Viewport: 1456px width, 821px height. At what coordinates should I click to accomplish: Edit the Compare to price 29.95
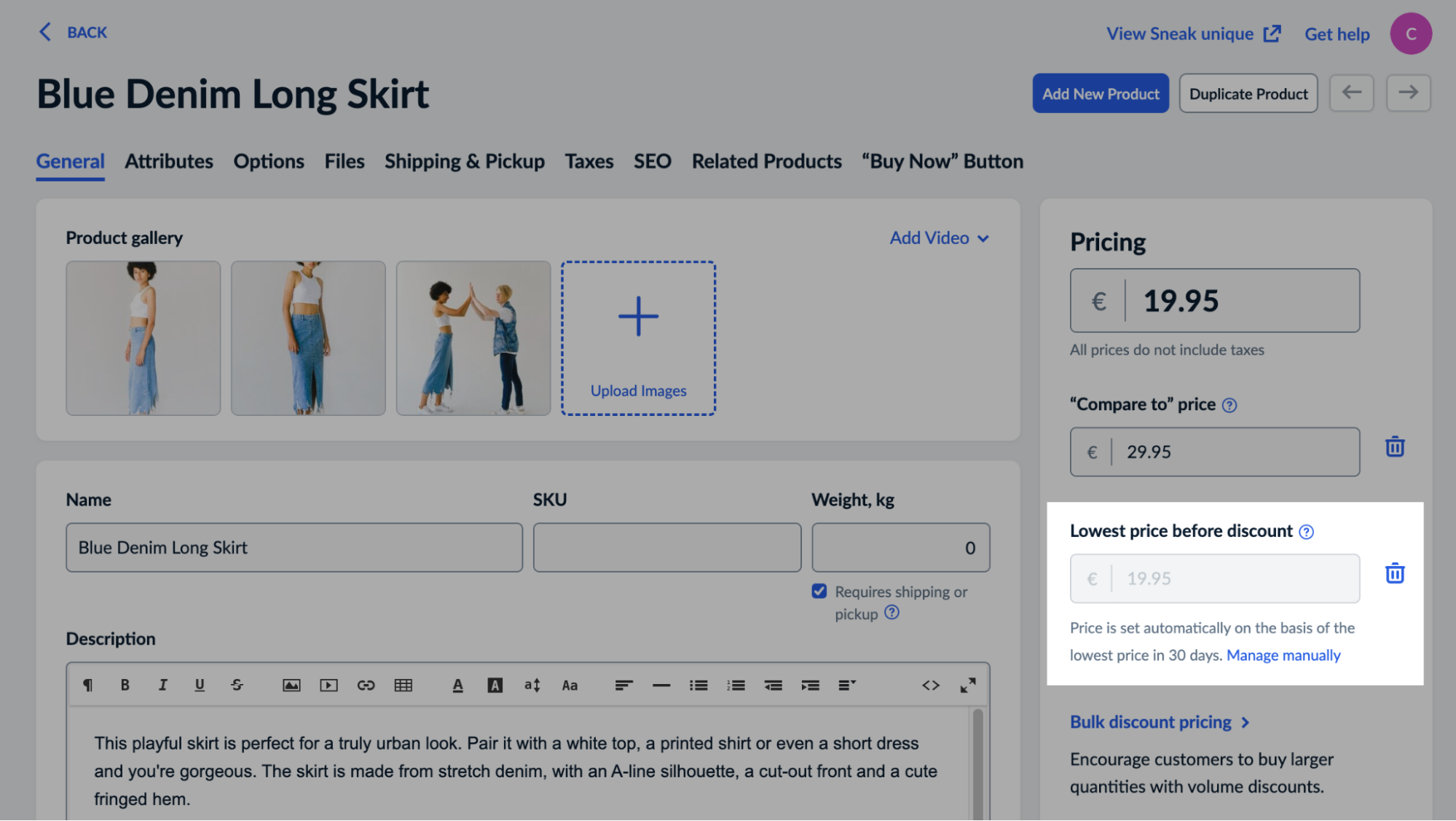[x=1214, y=452]
